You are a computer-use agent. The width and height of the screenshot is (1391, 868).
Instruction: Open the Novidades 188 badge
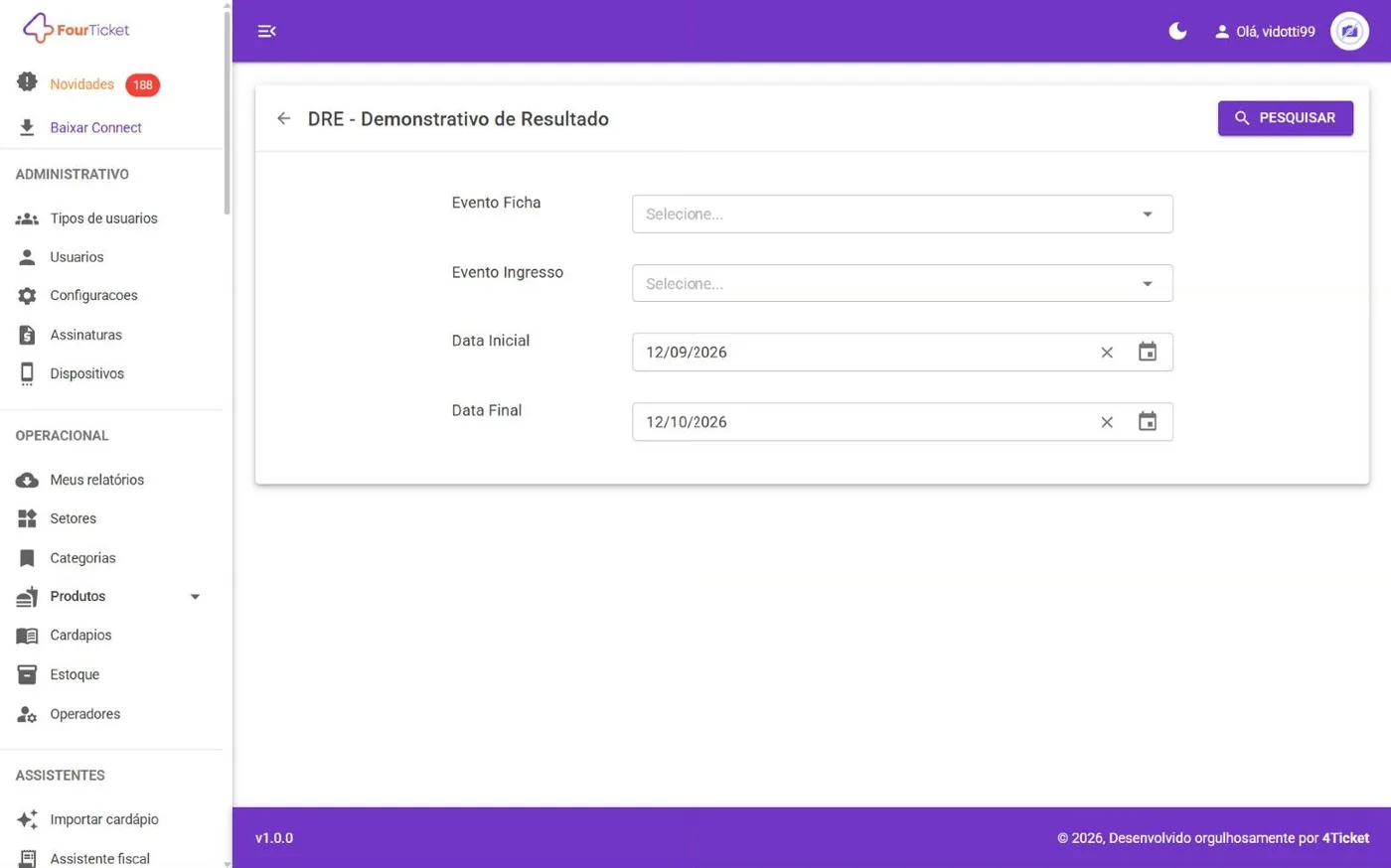[142, 85]
